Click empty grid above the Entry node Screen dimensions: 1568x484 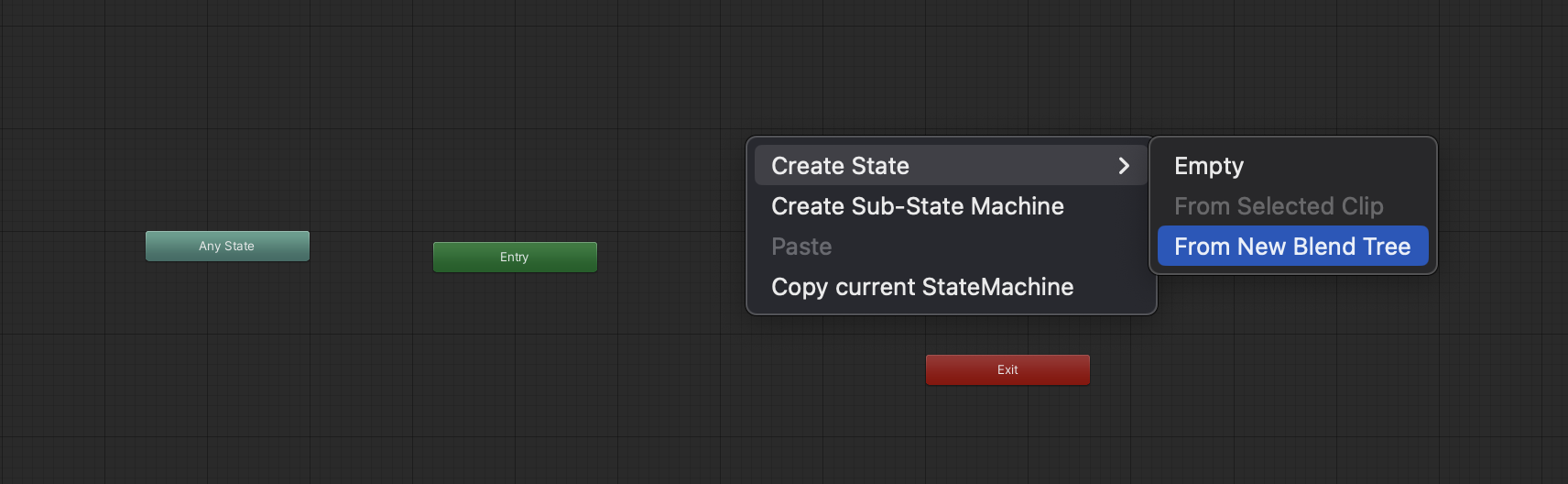pos(515,137)
